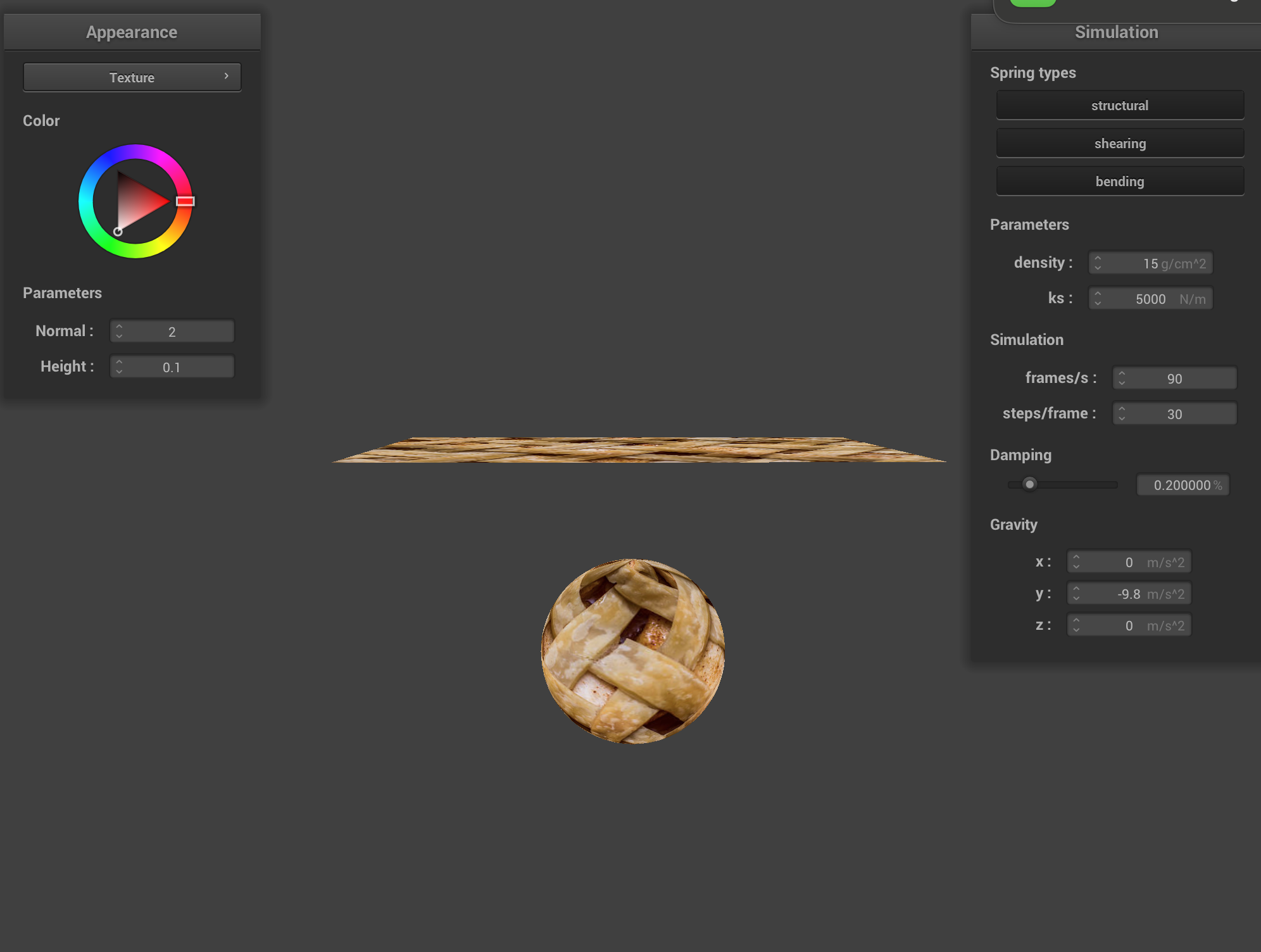Adjust the ks stepper arrows

click(x=1098, y=298)
